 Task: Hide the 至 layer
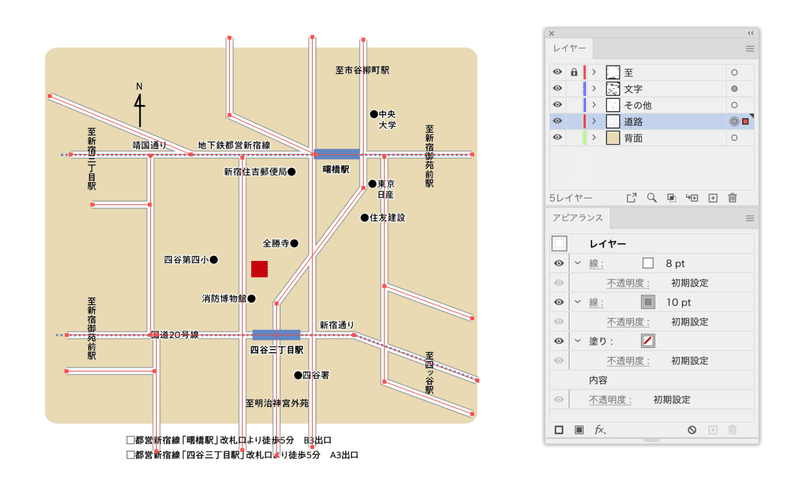(557, 72)
